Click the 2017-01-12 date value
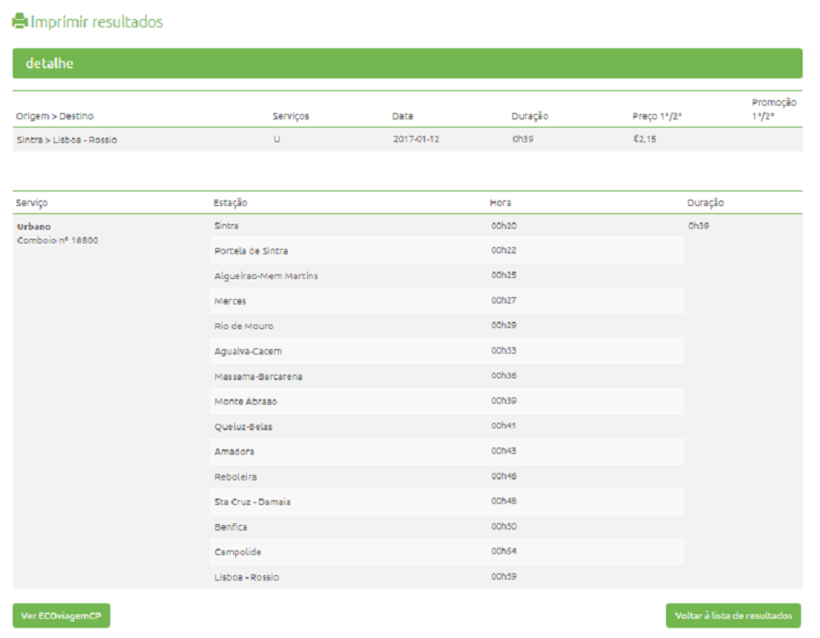Image resolution: width=820 pixels, height=638 pixels. coord(416,140)
